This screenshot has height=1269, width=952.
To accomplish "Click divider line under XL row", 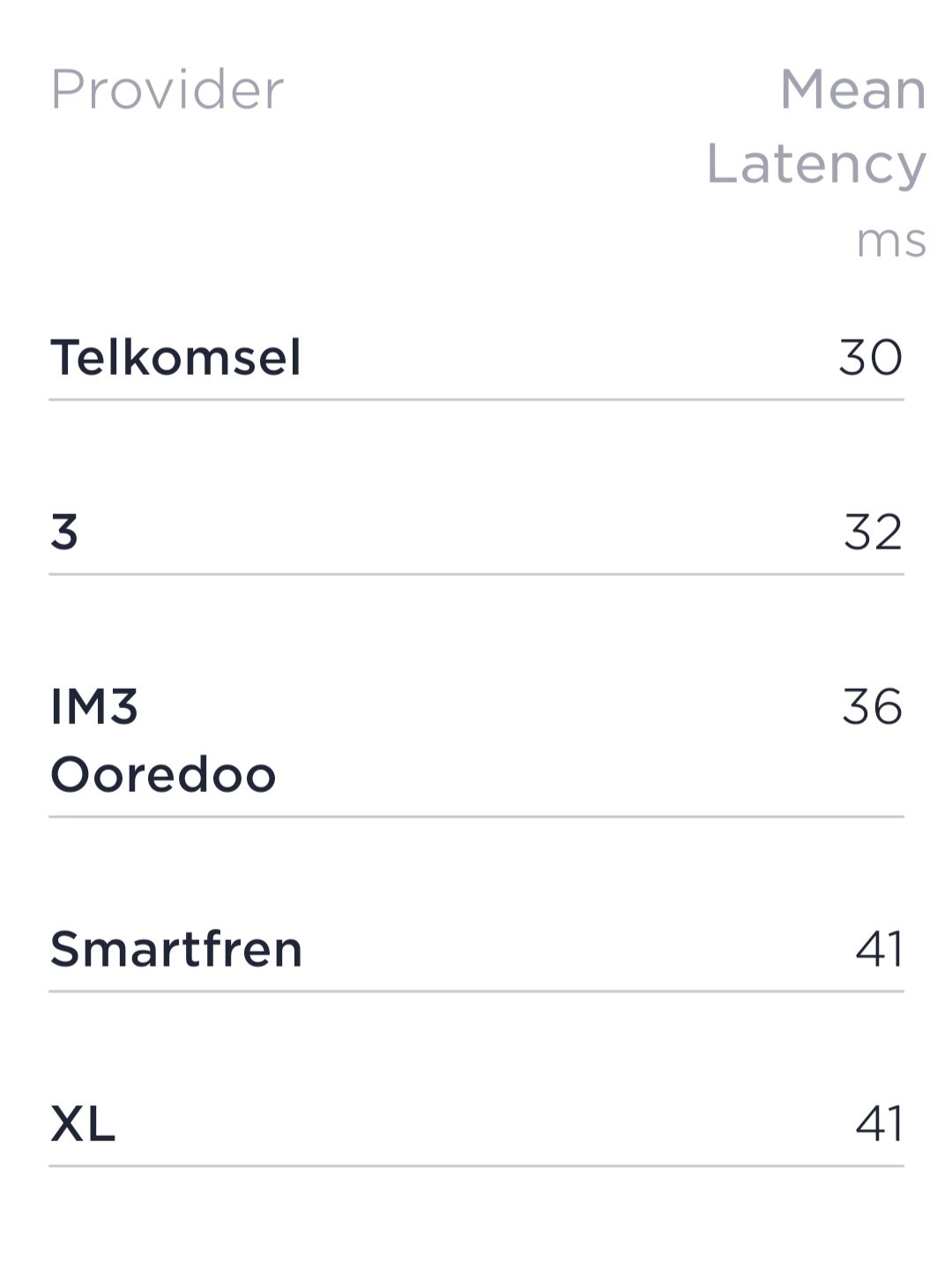I will pyautogui.click(x=476, y=1166).
